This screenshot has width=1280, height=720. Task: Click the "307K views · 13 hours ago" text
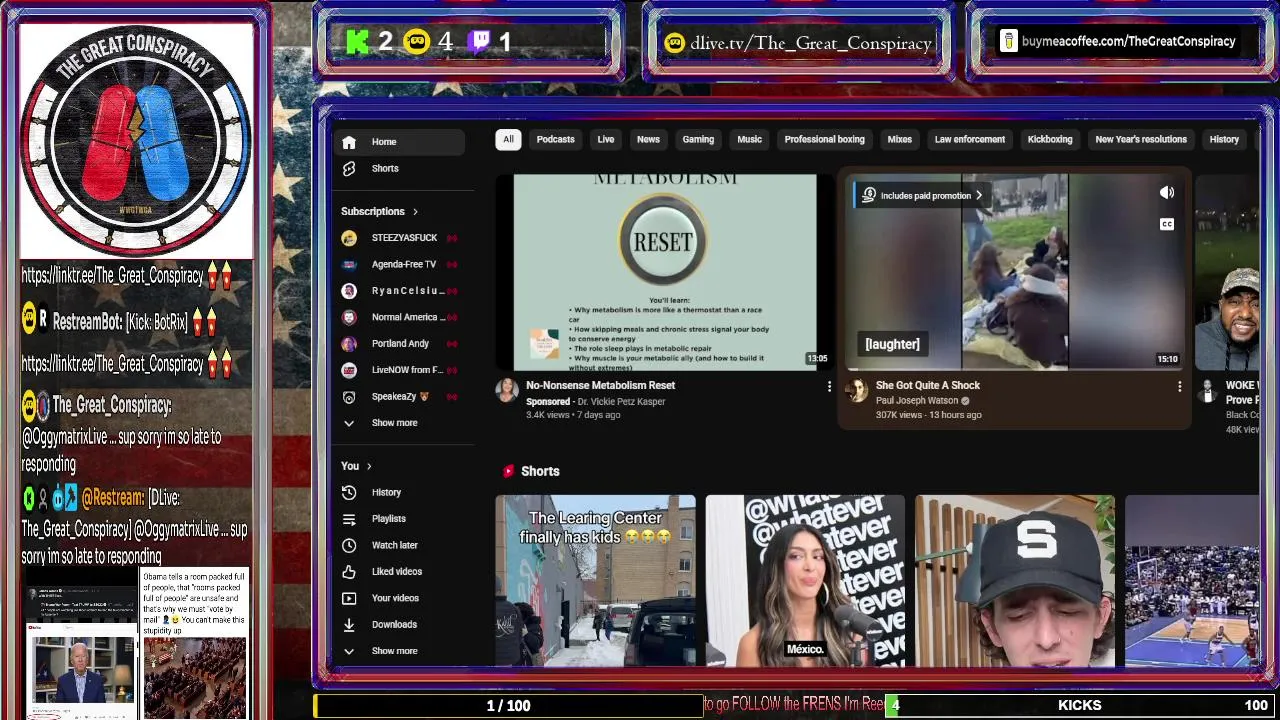point(928,415)
